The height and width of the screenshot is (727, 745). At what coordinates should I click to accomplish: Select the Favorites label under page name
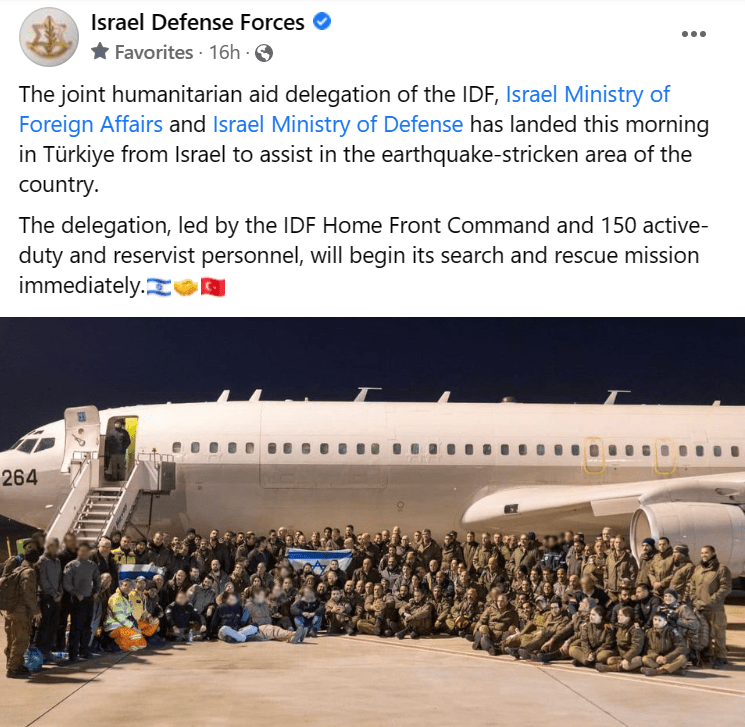(x=154, y=52)
